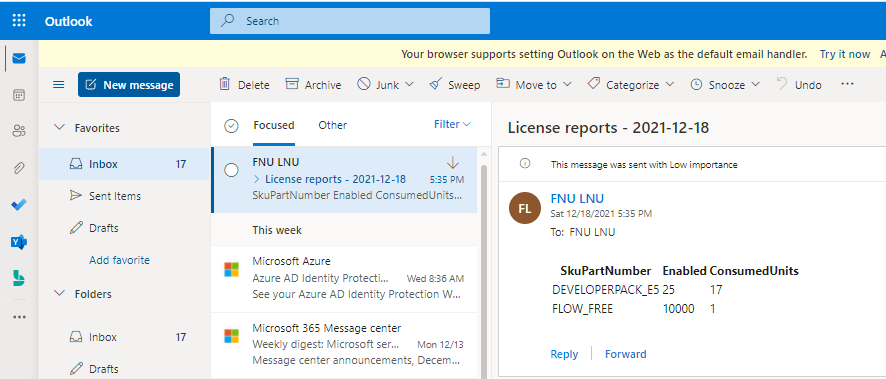The image size is (886, 379).
Task: Click the 10000 enabled value
Action: pos(679,309)
